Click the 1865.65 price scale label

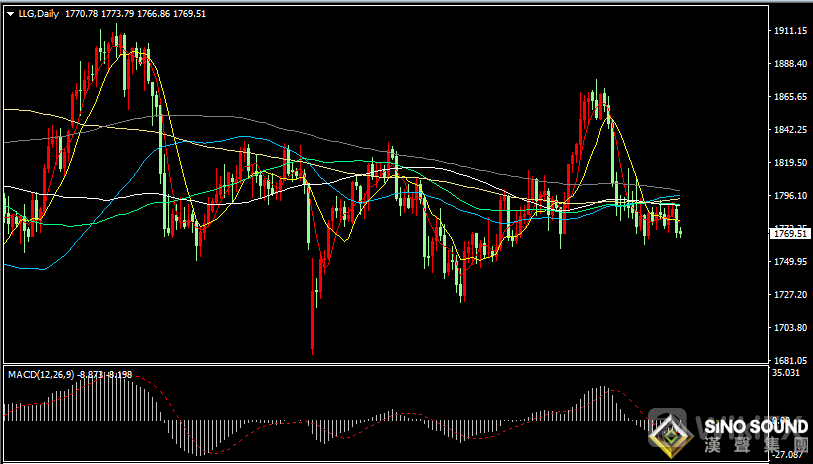pyautogui.click(x=790, y=97)
